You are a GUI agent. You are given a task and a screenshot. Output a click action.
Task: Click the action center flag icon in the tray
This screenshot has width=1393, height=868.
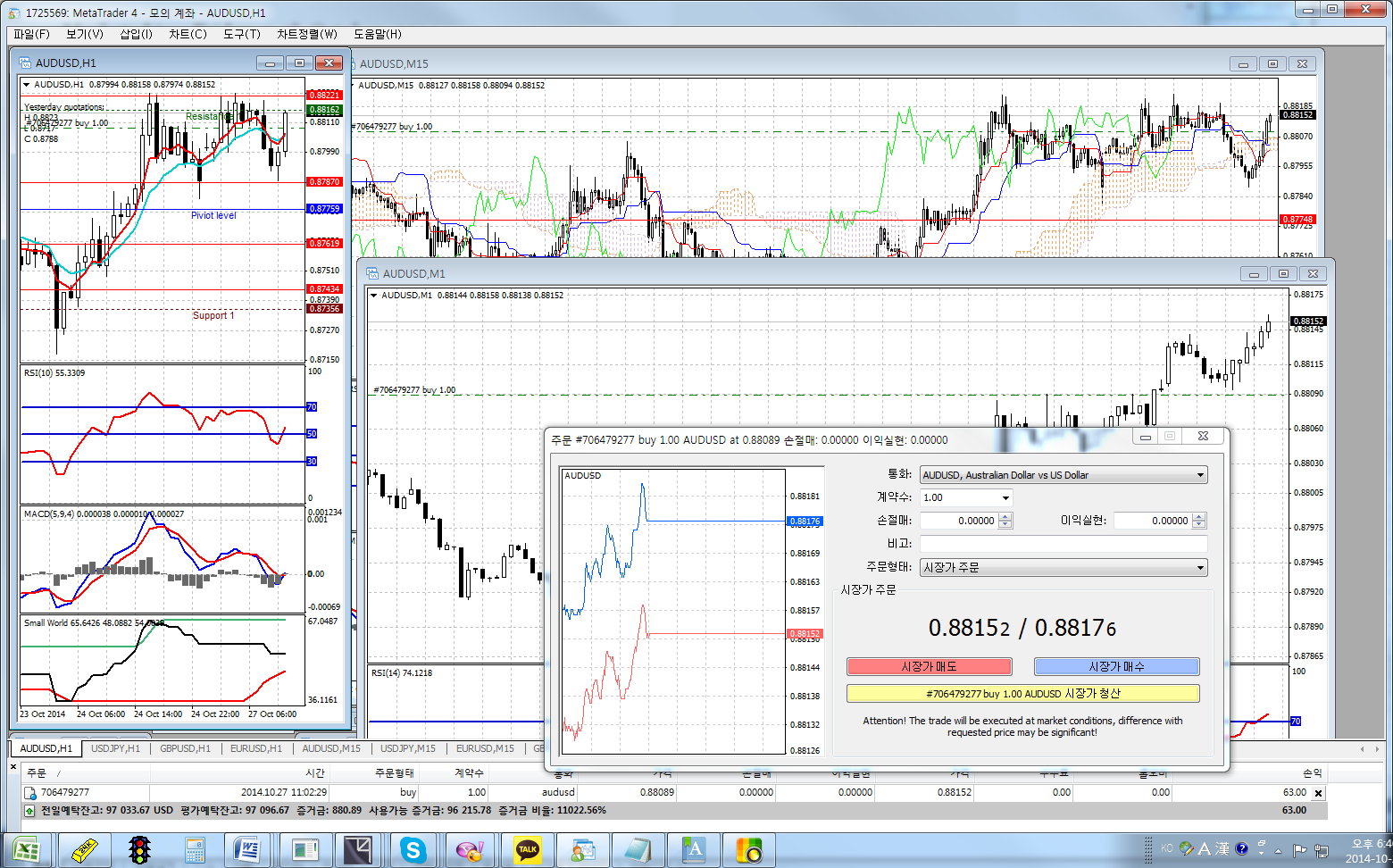tap(1299, 850)
